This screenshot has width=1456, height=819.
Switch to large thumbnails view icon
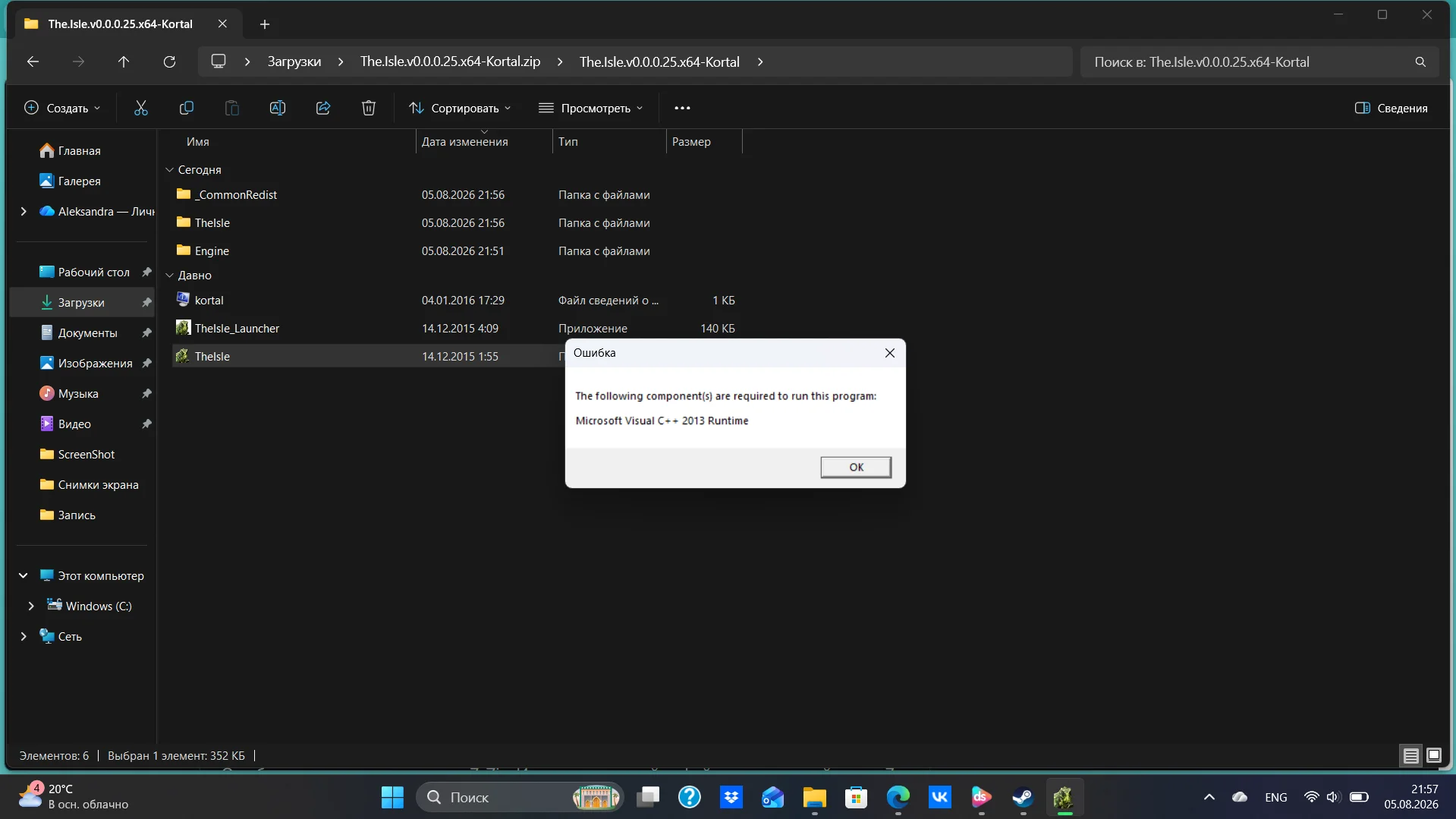(x=1434, y=755)
